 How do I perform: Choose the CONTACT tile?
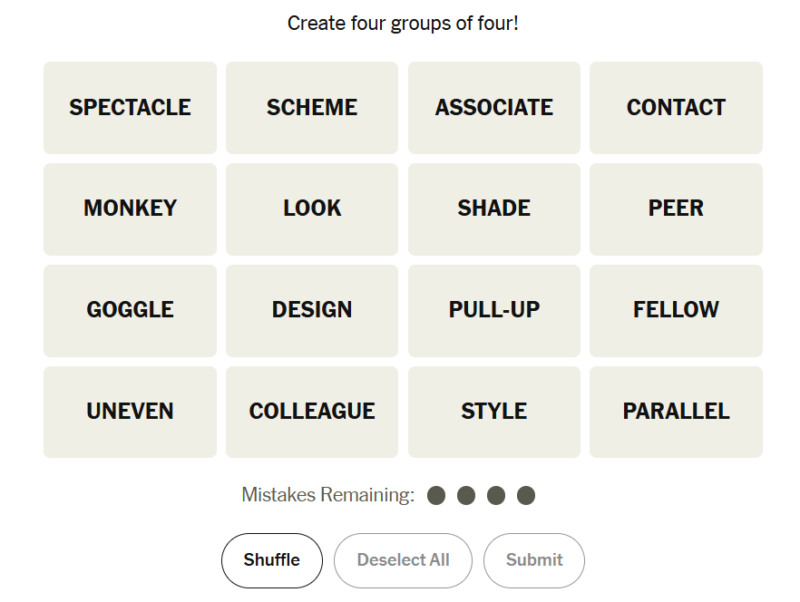676,108
